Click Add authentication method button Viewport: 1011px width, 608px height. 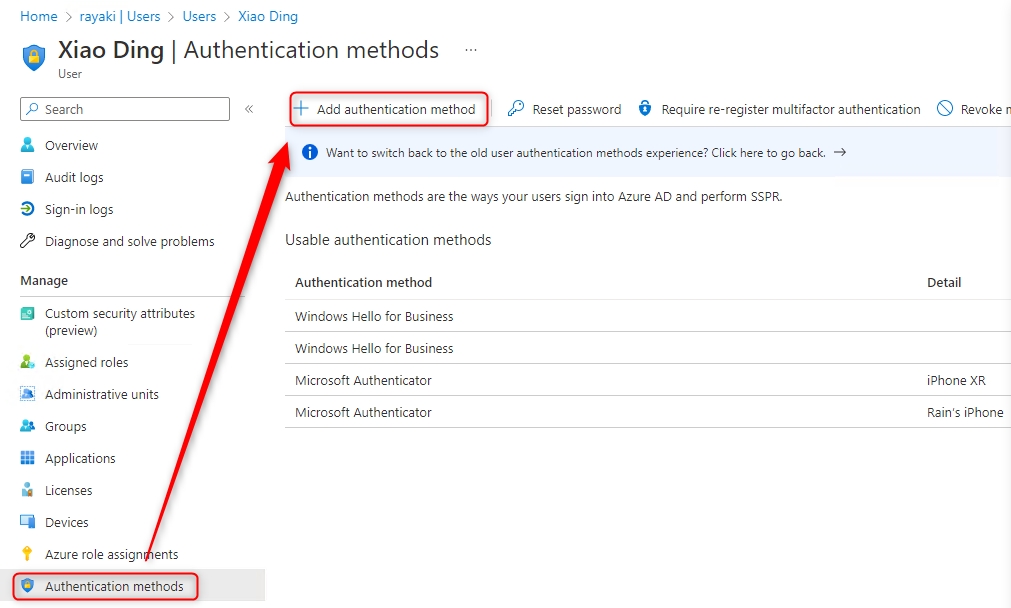tap(386, 109)
